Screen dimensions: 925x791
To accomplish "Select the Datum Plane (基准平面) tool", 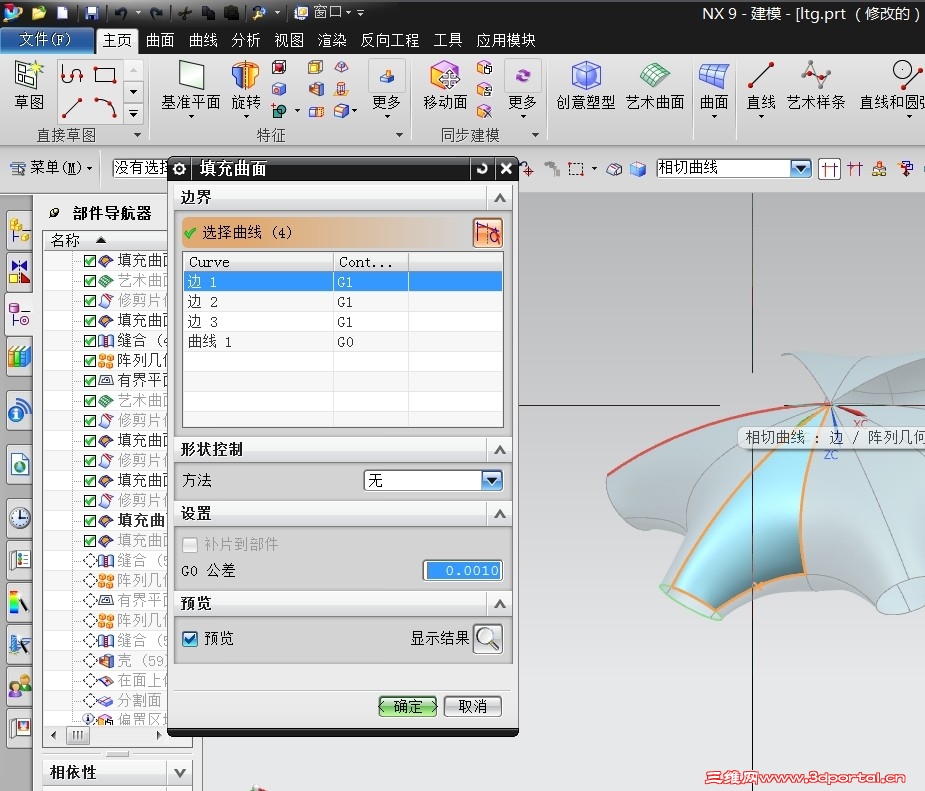I will [191, 77].
